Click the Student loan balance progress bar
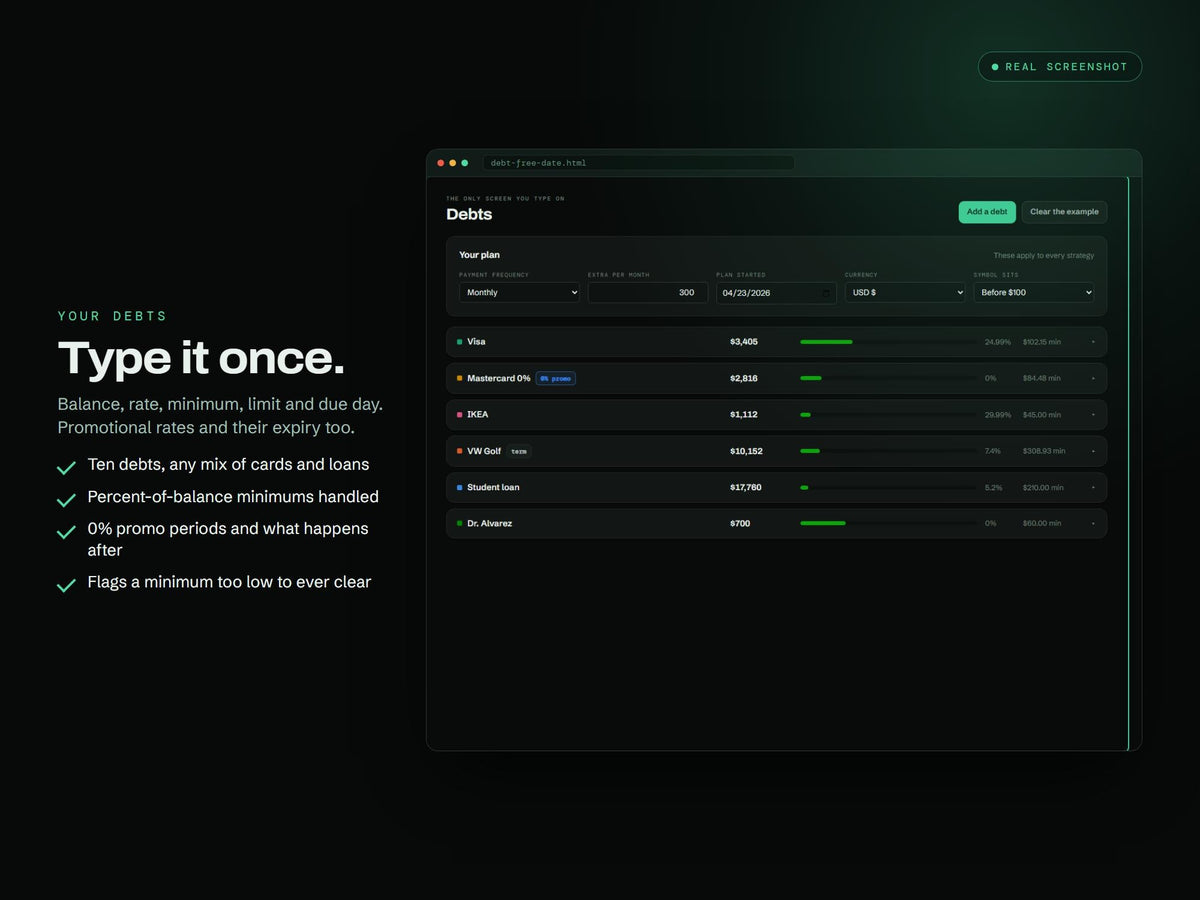The image size is (1200, 900). tap(888, 487)
